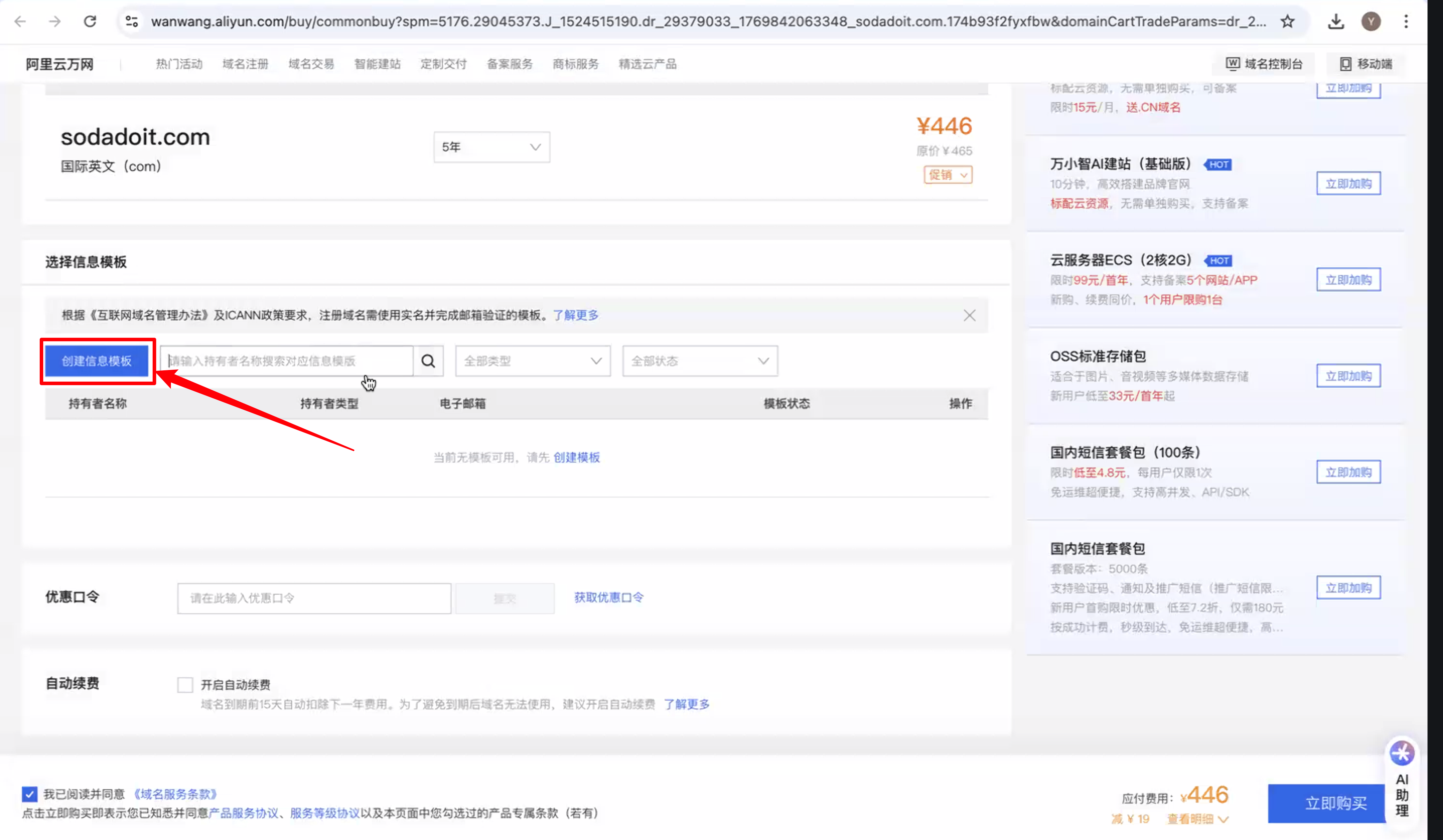Uncheck the 我已阅读并同意 agreement checkbox
The width and height of the screenshot is (1443, 840).
tap(30, 794)
